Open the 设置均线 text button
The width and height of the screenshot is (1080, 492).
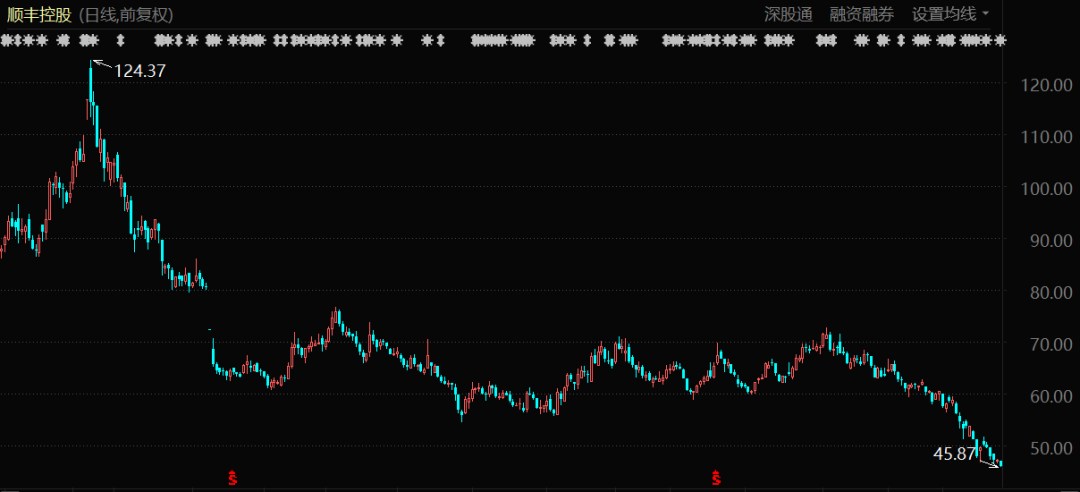pos(943,14)
